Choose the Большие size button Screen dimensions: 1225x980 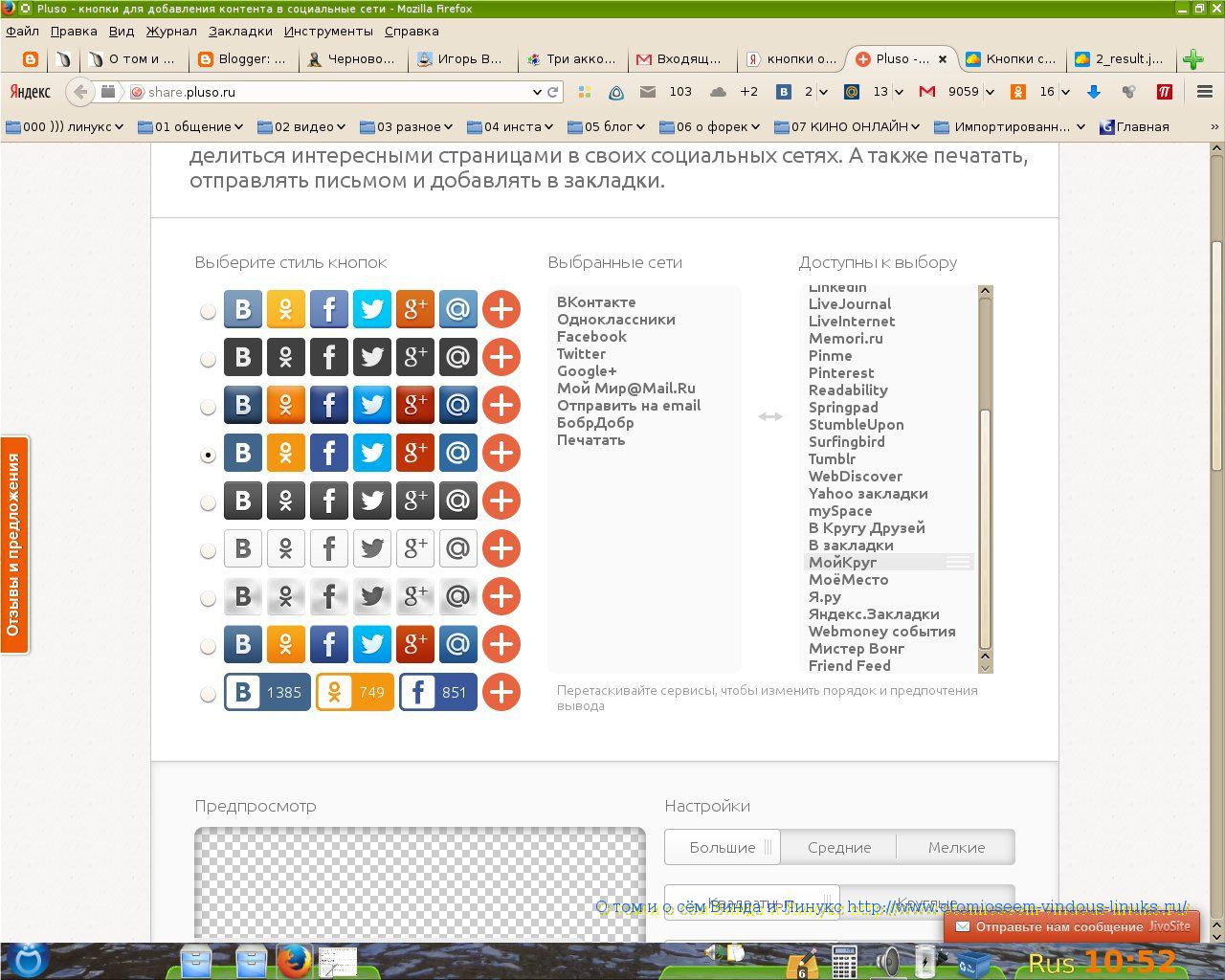(x=723, y=847)
